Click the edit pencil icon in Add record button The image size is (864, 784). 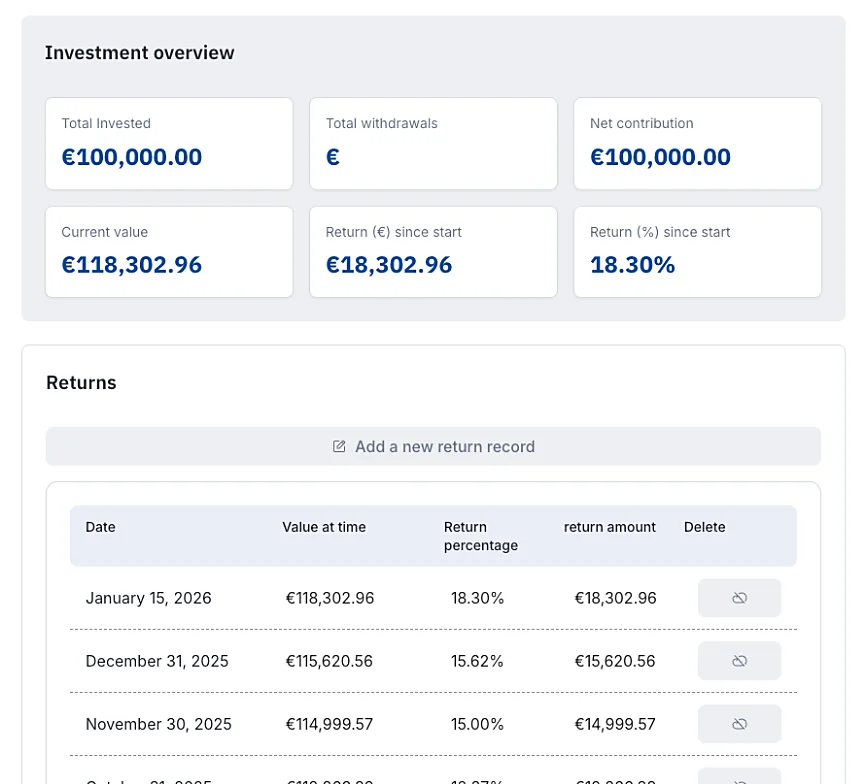point(339,446)
